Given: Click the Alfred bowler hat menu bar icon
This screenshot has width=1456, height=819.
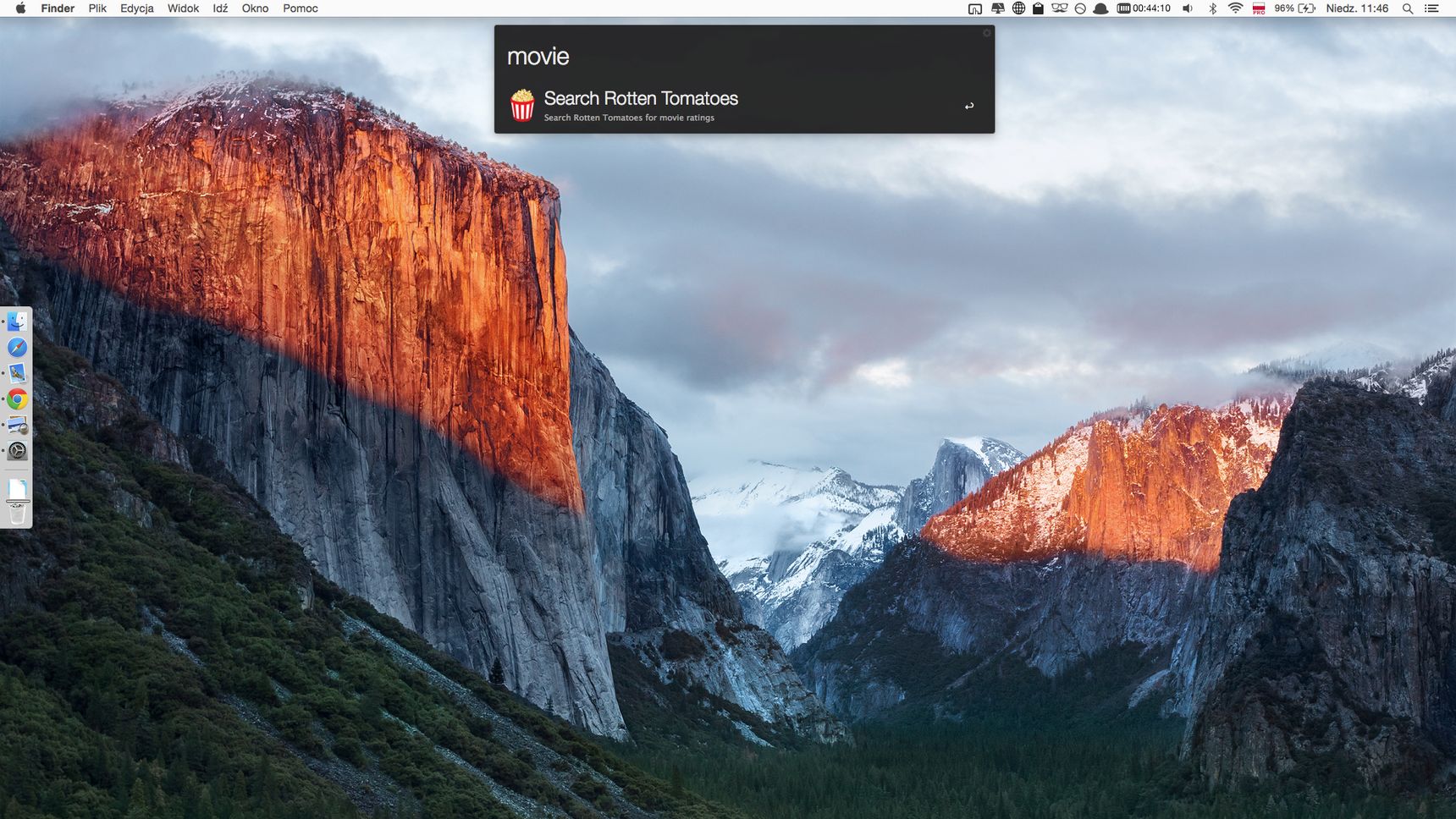Looking at the screenshot, I should pyautogui.click(x=1100, y=8).
